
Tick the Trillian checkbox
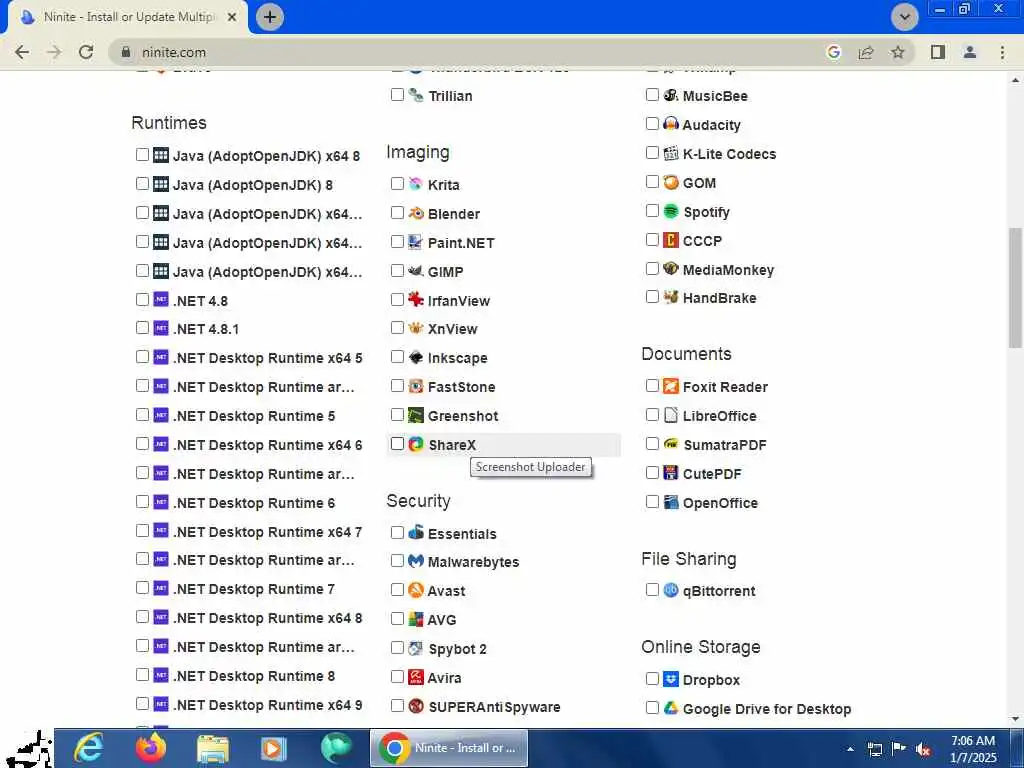(397, 95)
